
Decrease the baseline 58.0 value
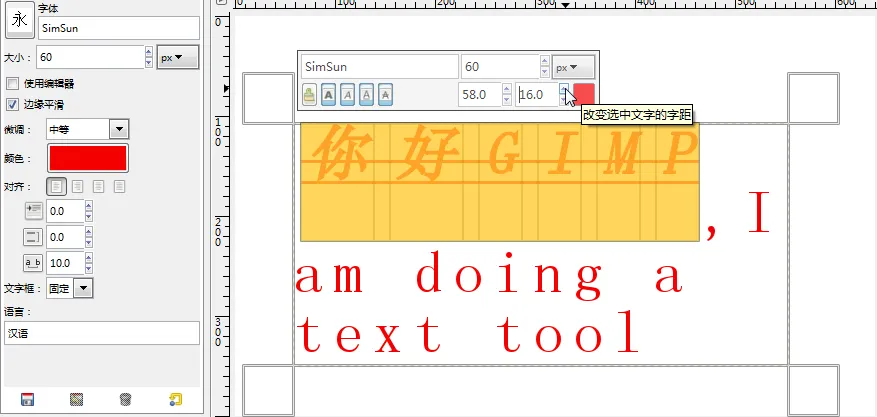(x=507, y=100)
